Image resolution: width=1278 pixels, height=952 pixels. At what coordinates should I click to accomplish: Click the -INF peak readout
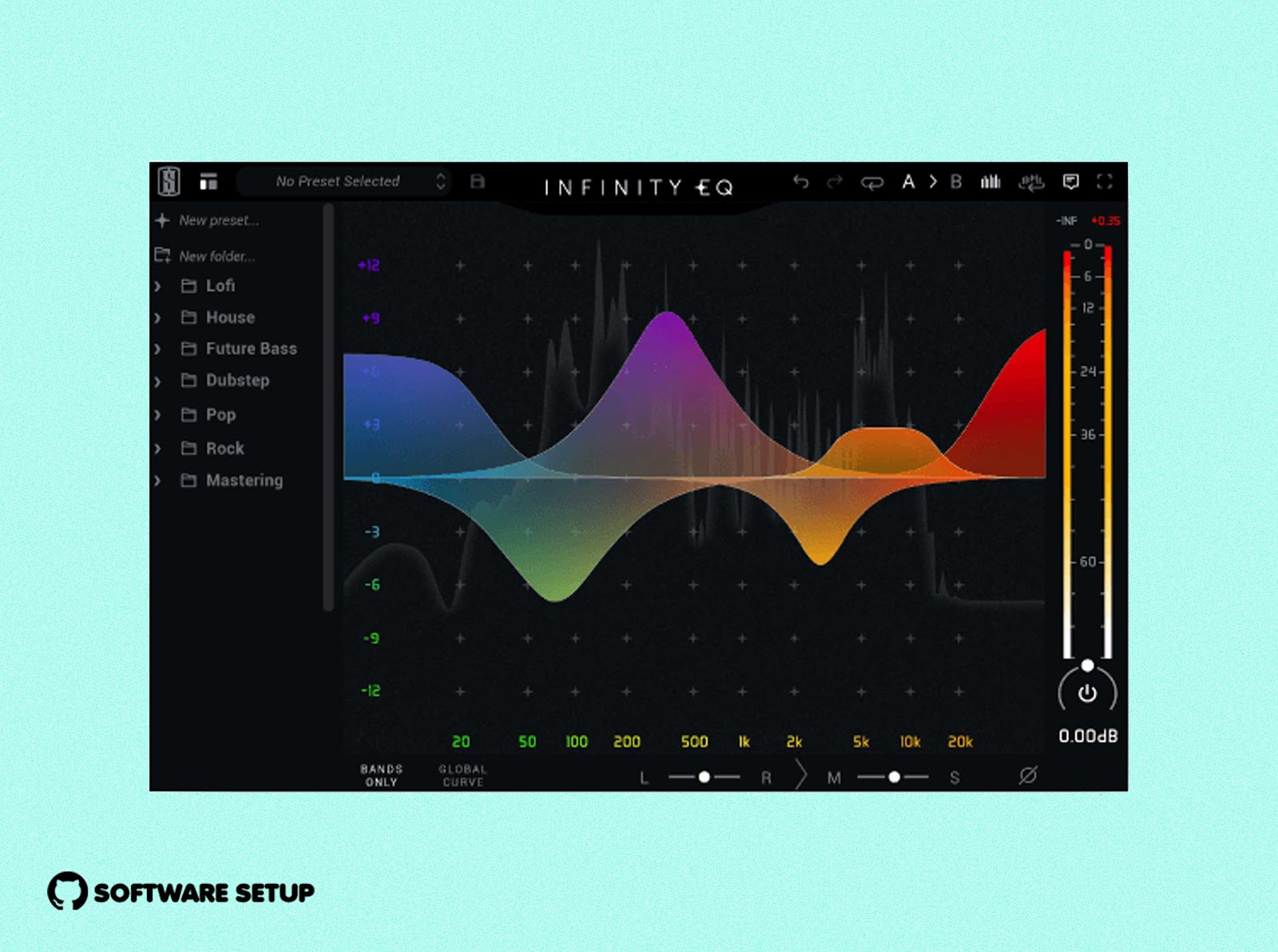[1067, 221]
